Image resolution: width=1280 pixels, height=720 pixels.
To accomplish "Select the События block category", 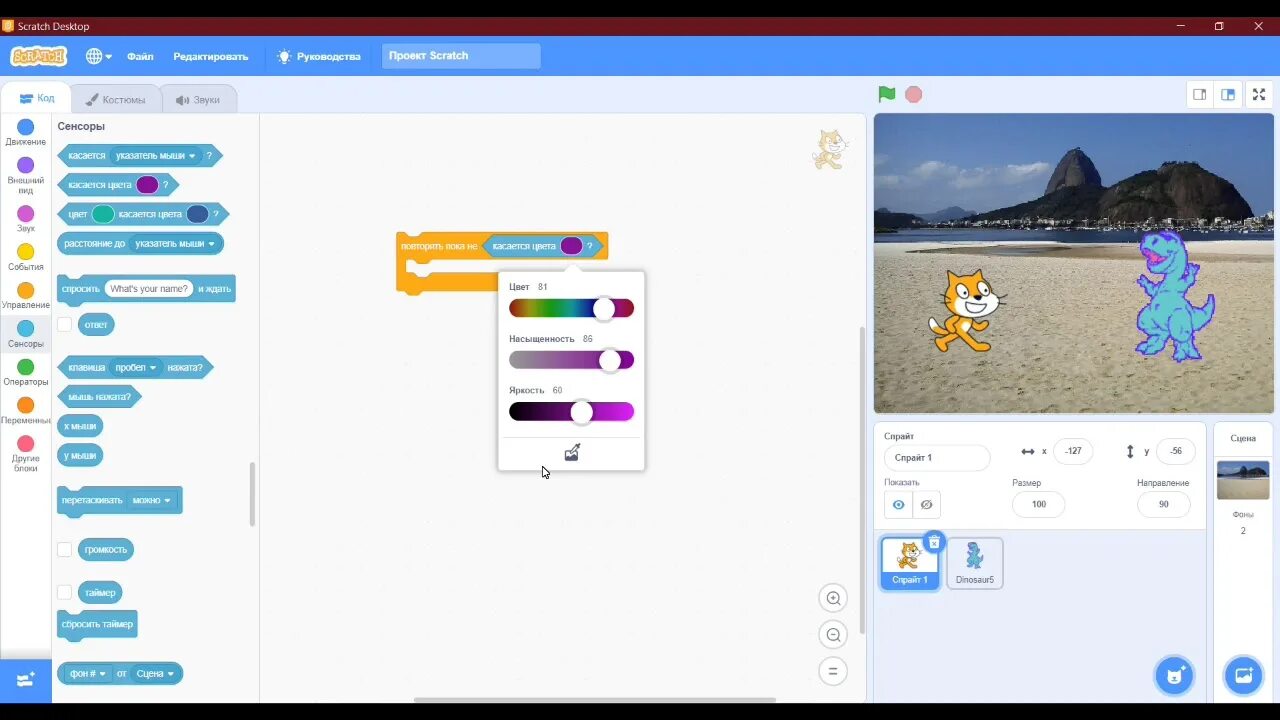I will click(26, 258).
